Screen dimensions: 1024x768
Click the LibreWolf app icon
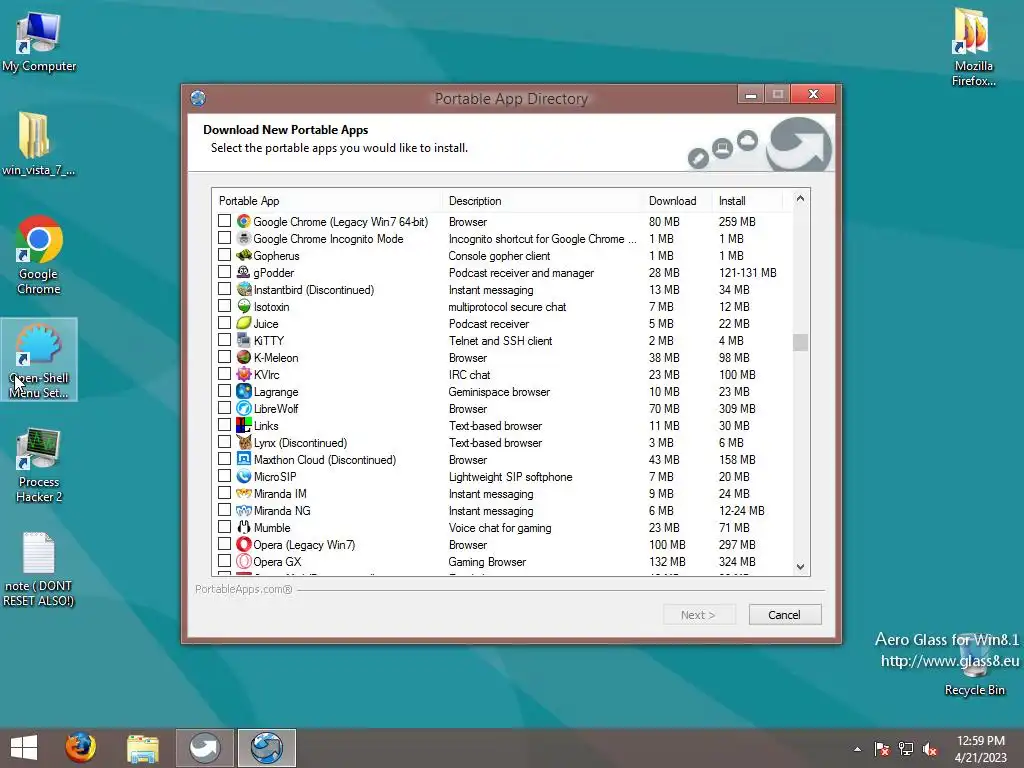pyautogui.click(x=244, y=408)
